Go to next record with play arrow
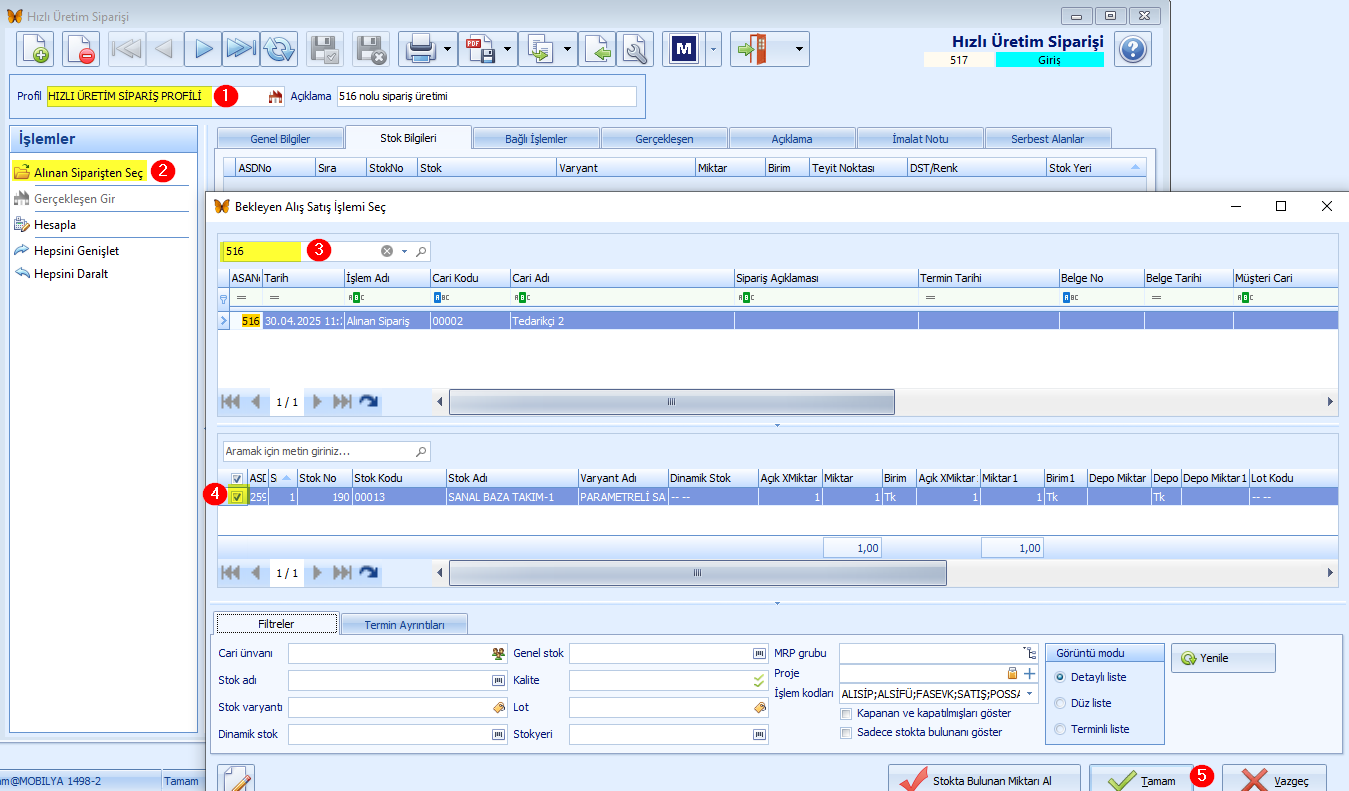This screenshot has width=1349, height=791. 203,48
